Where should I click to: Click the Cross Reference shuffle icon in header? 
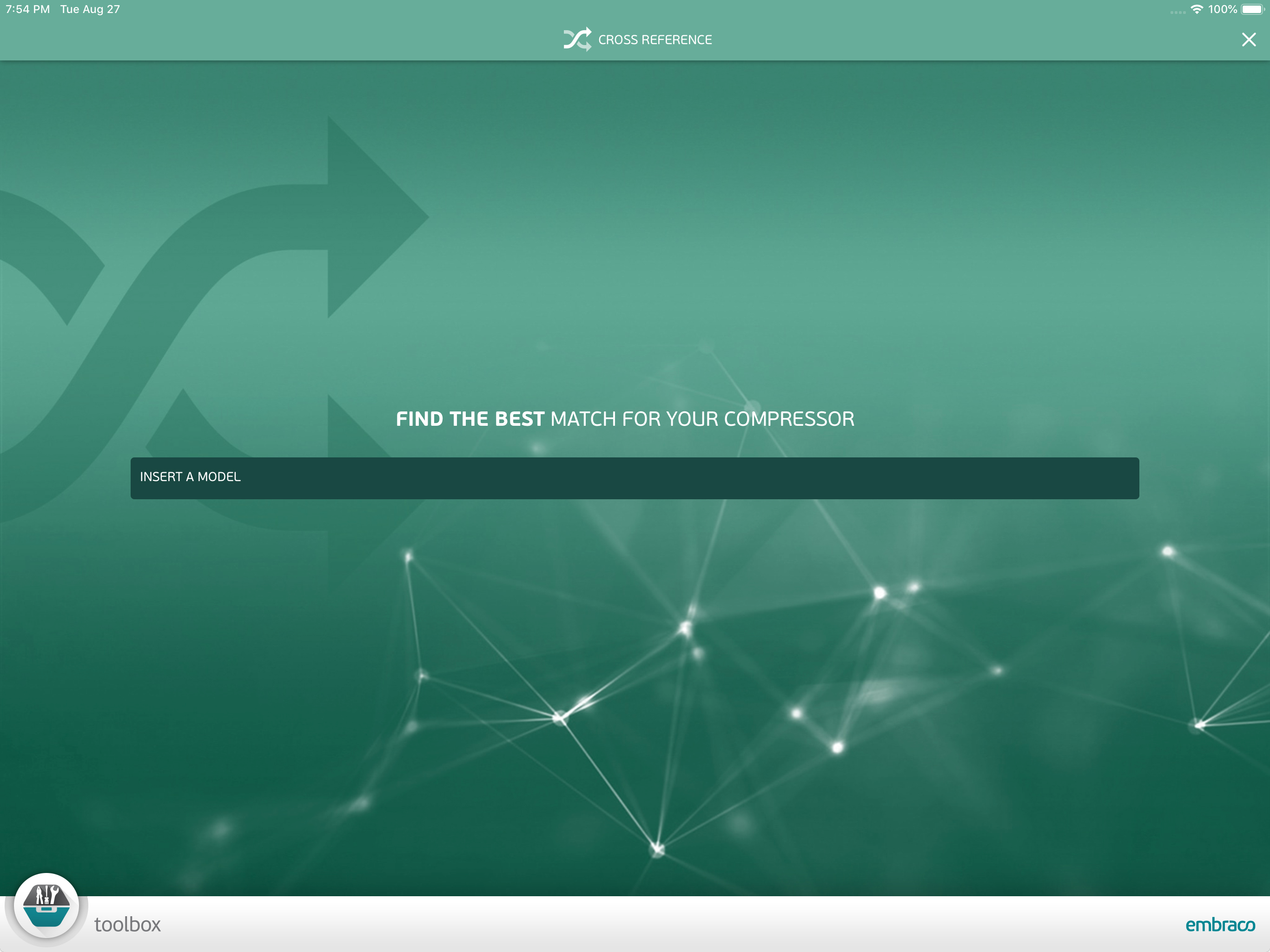(x=576, y=39)
